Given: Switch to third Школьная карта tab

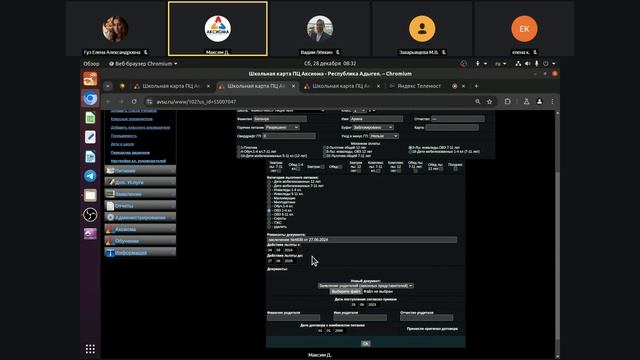Looking at the screenshot, I should click(342, 86).
